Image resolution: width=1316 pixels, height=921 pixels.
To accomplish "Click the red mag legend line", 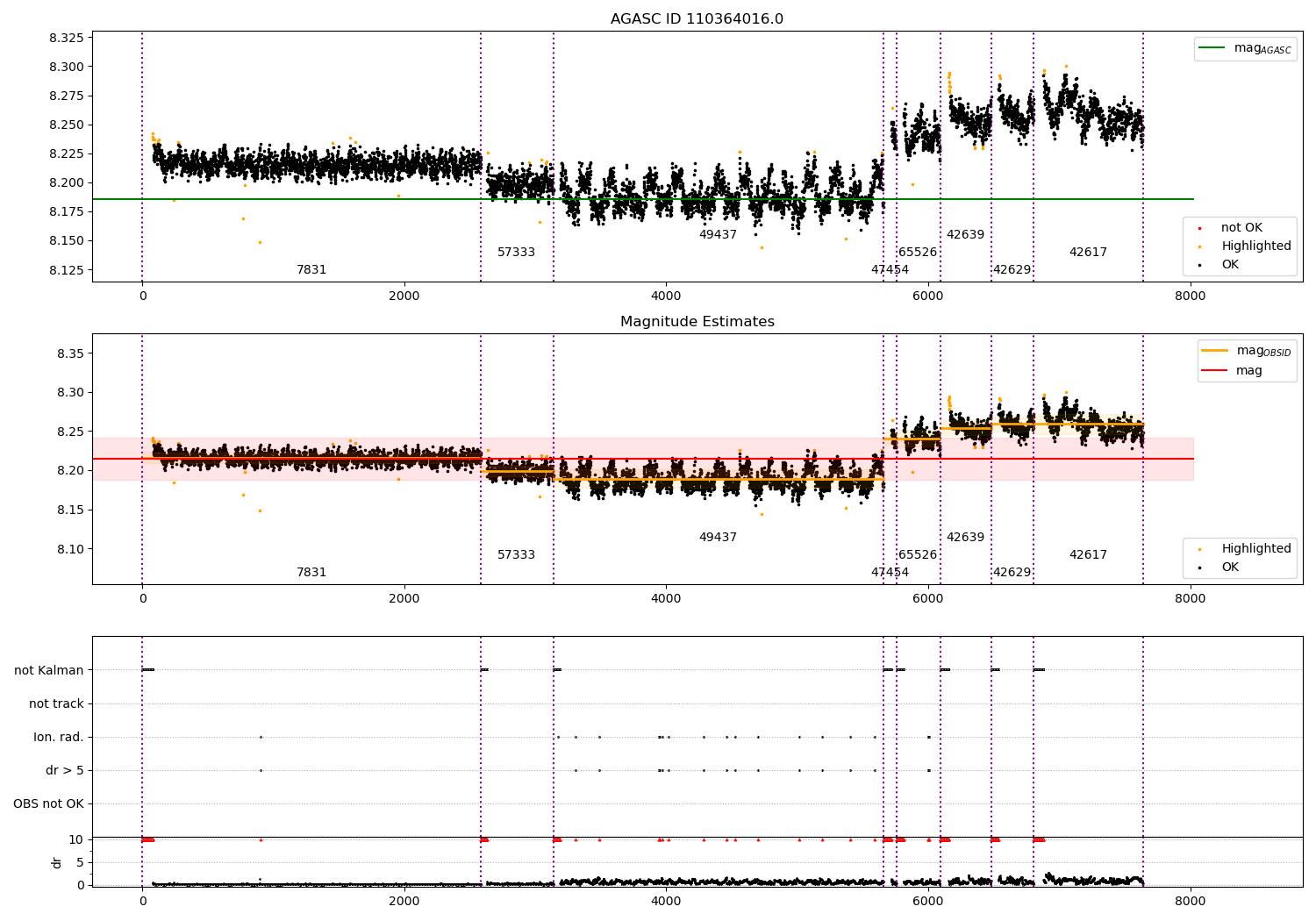I will (1215, 370).
